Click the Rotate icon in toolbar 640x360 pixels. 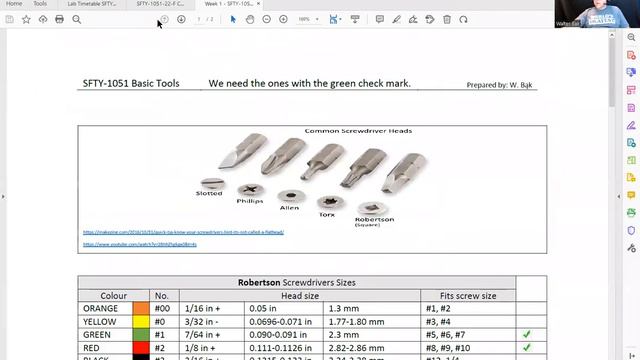click(463, 19)
